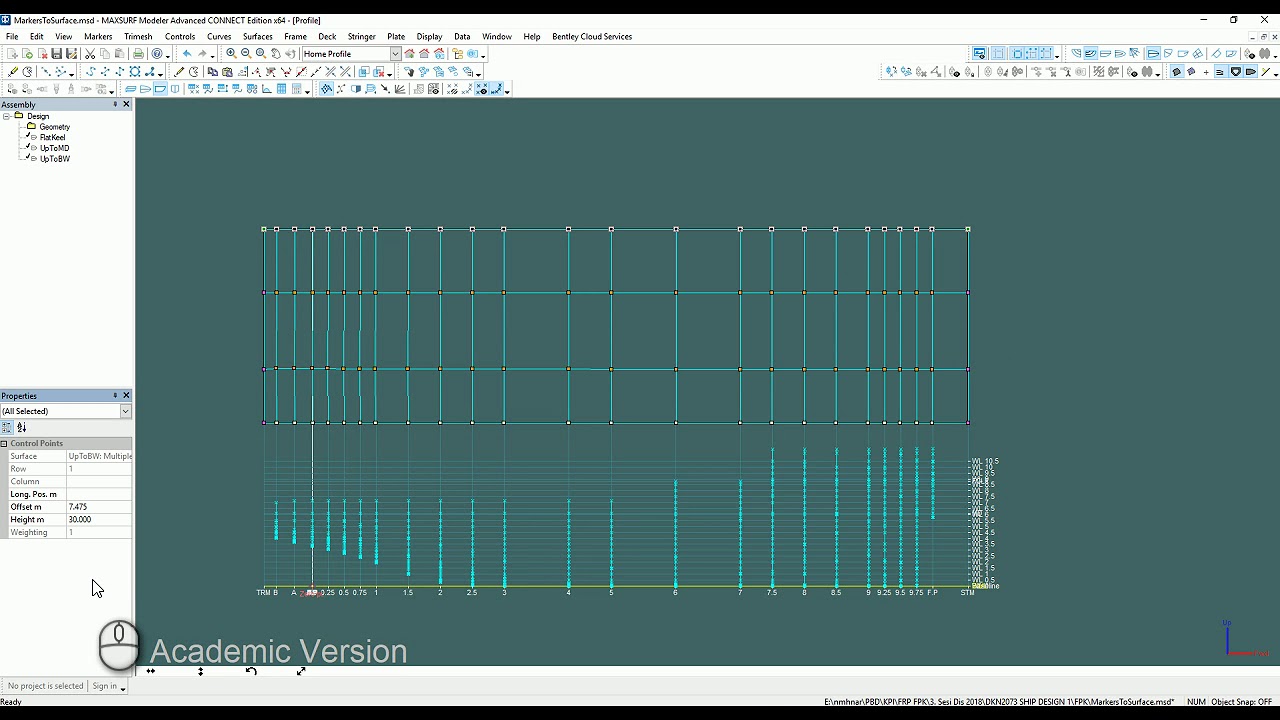The image size is (1280, 720).
Task: Close the Assembly panel
Action: (126, 104)
